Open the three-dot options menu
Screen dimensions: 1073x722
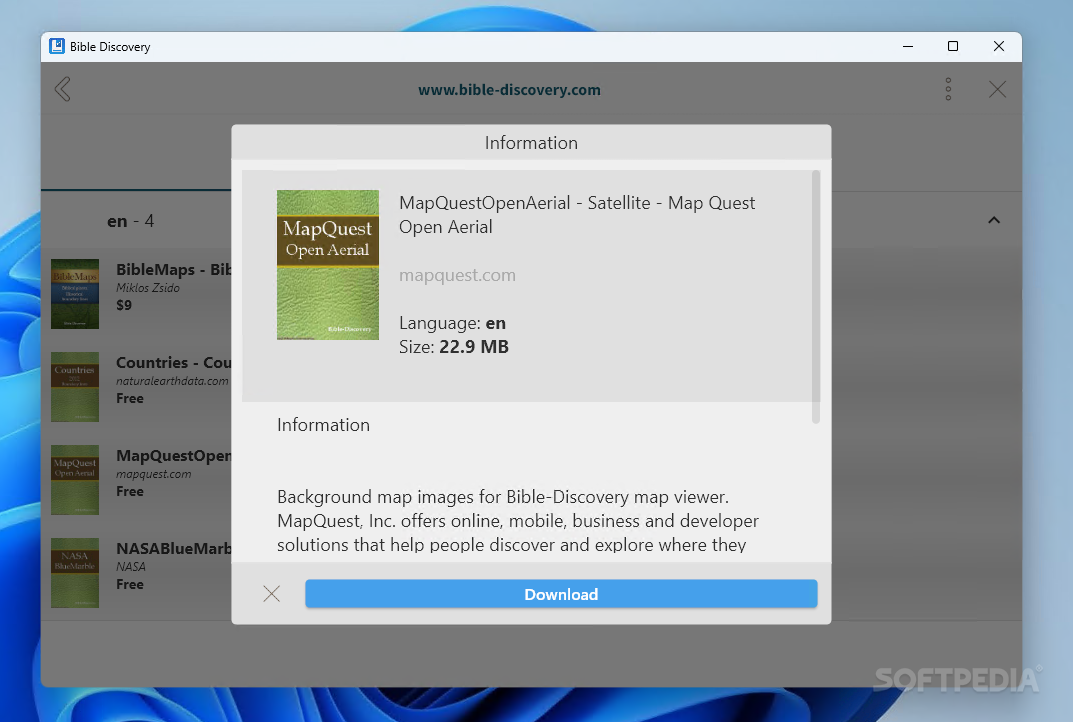(x=948, y=89)
